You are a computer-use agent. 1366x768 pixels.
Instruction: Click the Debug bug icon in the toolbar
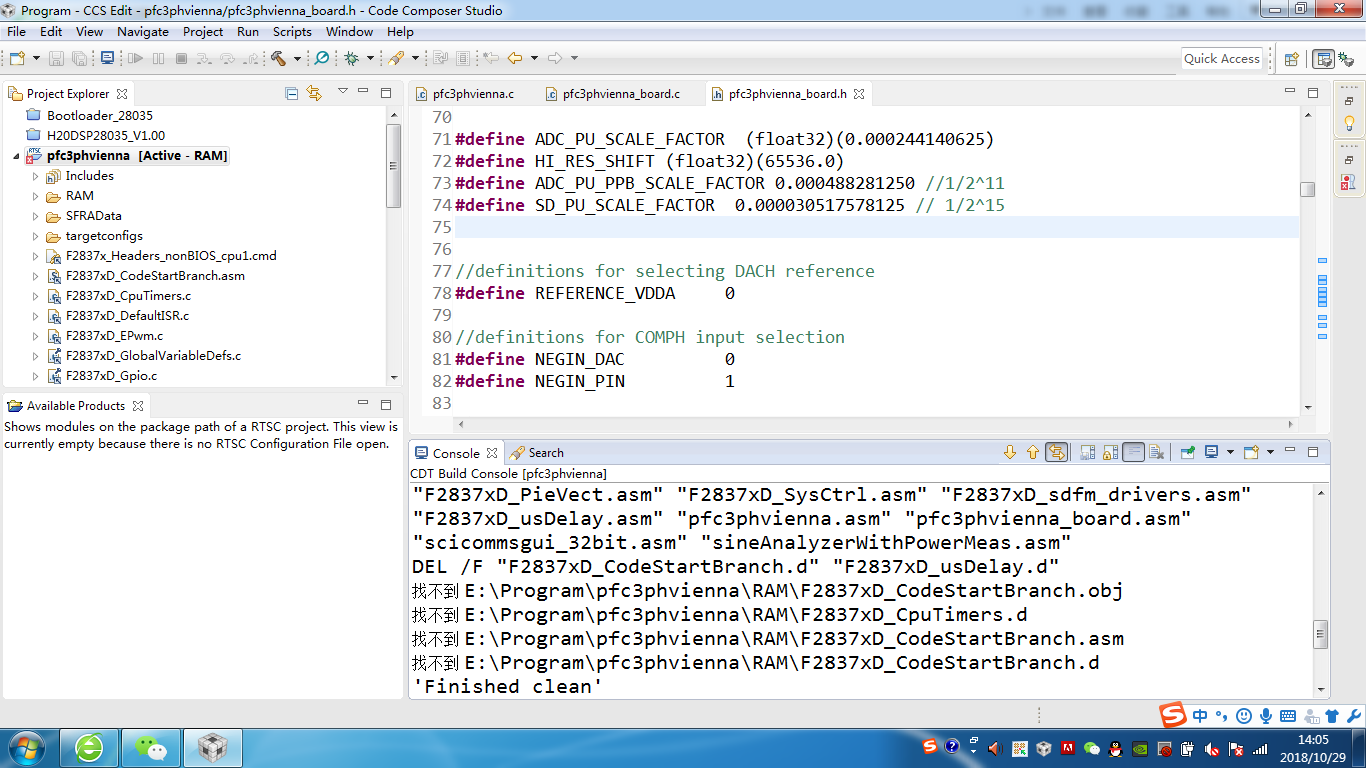[351, 59]
